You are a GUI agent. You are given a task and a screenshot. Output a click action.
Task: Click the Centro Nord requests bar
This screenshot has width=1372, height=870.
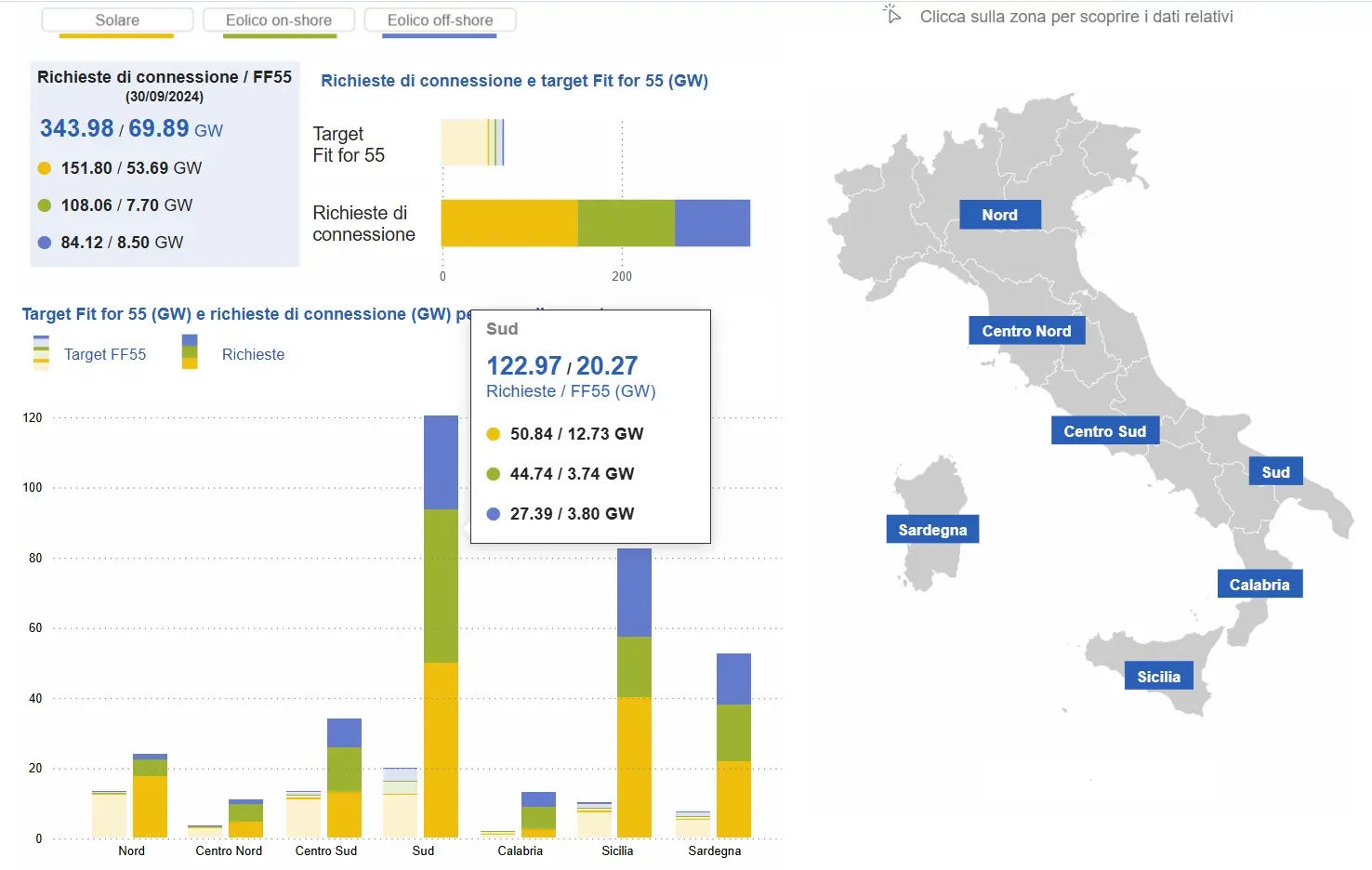pos(245,819)
